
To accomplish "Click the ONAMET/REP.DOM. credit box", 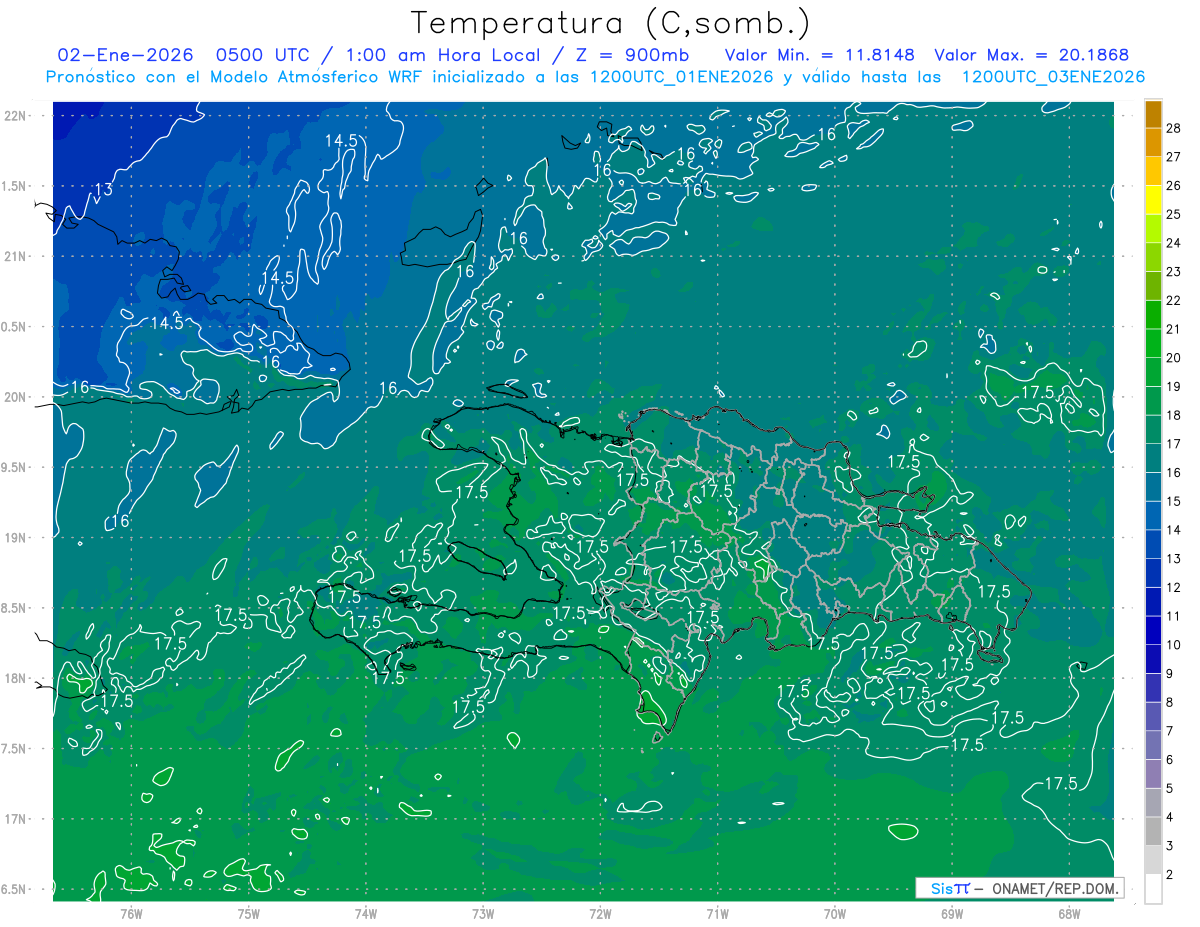I will [x=1019, y=888].
